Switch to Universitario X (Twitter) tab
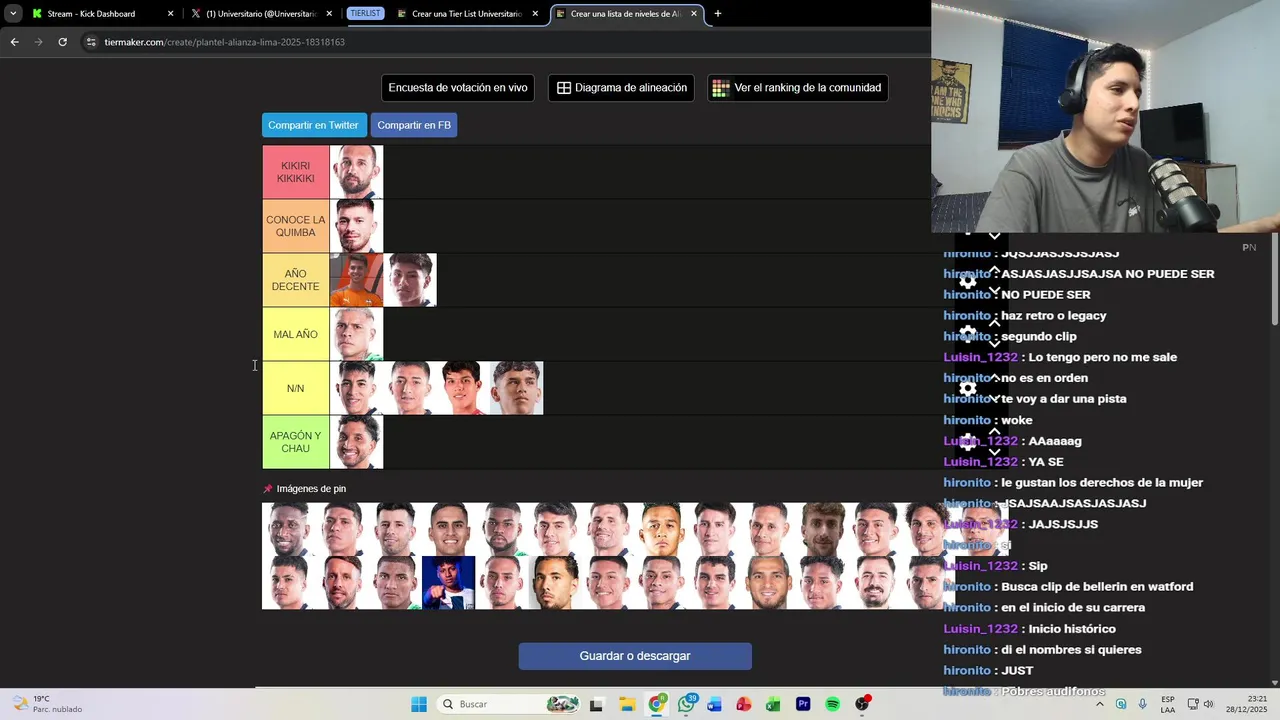The width and height of the screenshot is (1280, 720). click(261, 14)
